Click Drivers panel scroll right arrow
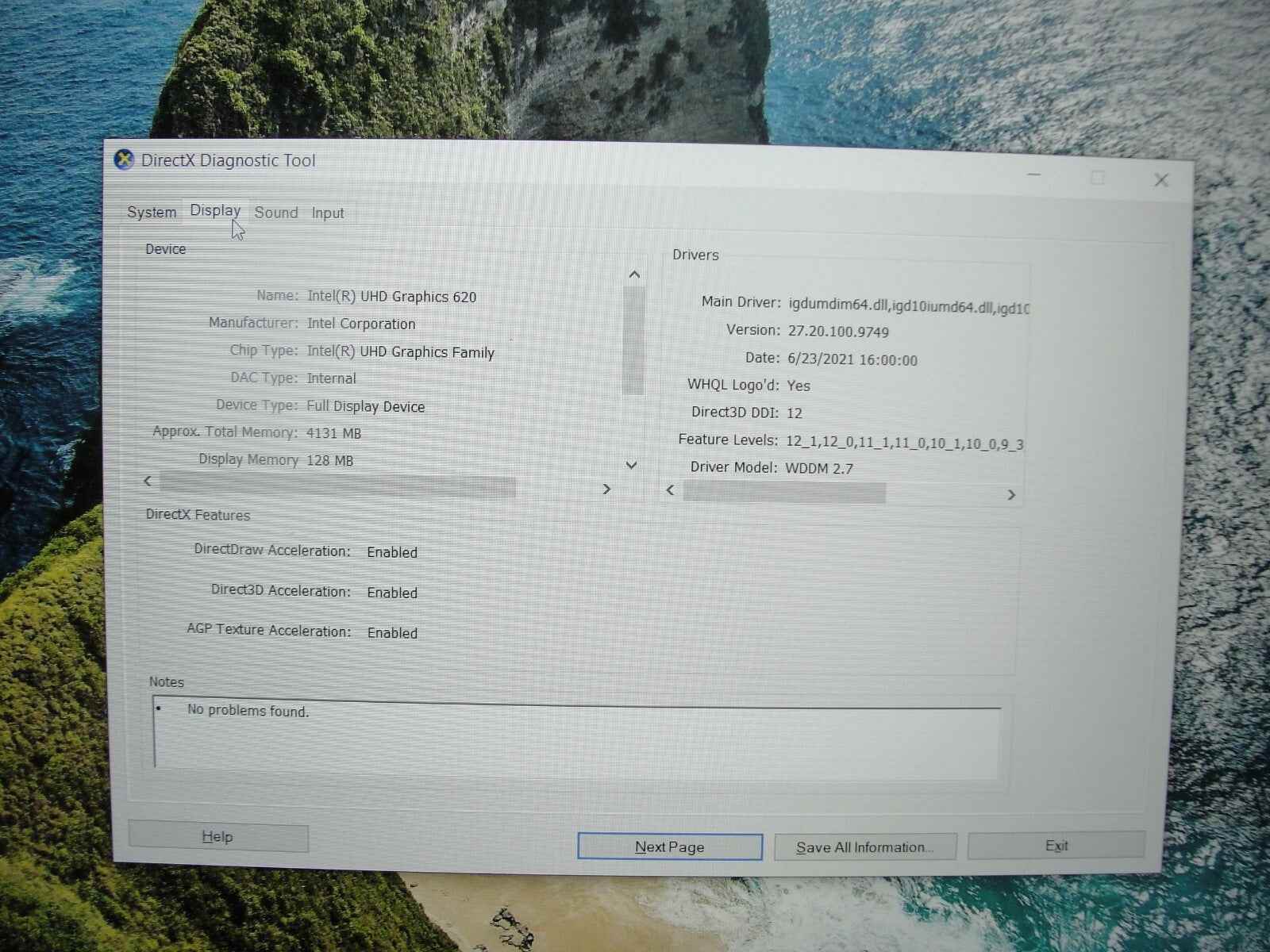This screenshot has width=1270, height=952. pyautogui.click(x=1011, y=495)
